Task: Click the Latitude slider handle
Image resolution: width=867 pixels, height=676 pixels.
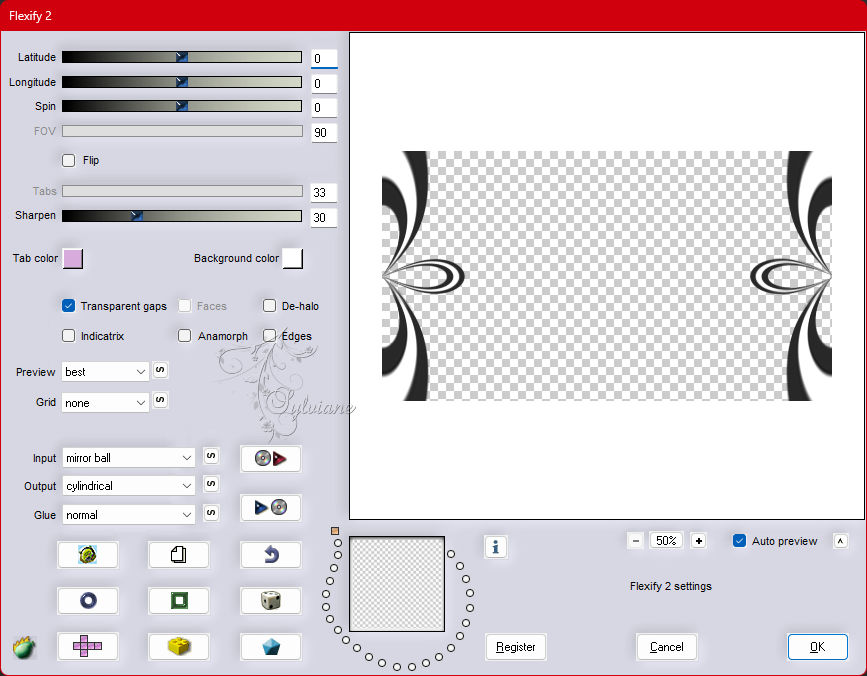Action: tap(182, 56)
